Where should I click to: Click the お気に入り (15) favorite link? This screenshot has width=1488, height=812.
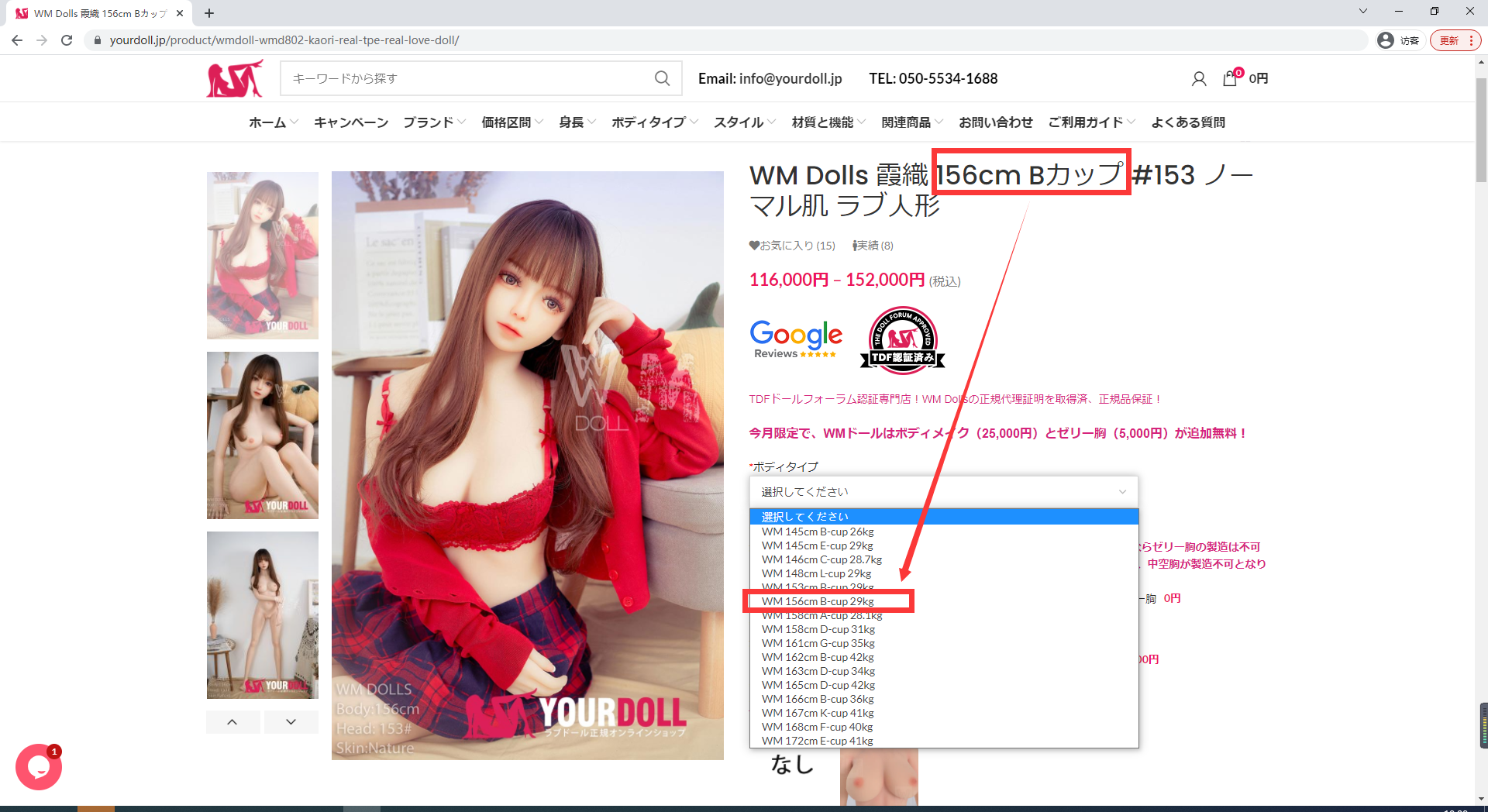tap(792, 246)
